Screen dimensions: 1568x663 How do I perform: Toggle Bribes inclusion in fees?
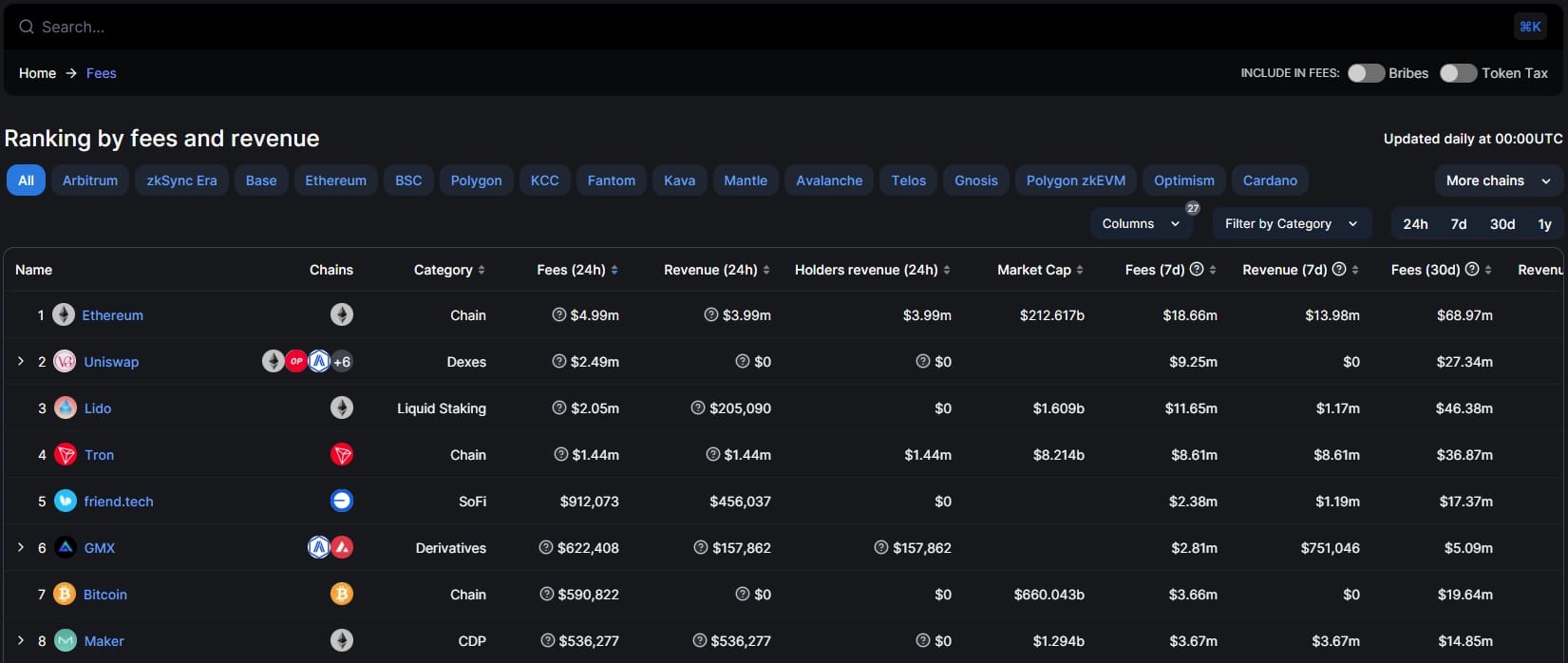[1366, 73]
